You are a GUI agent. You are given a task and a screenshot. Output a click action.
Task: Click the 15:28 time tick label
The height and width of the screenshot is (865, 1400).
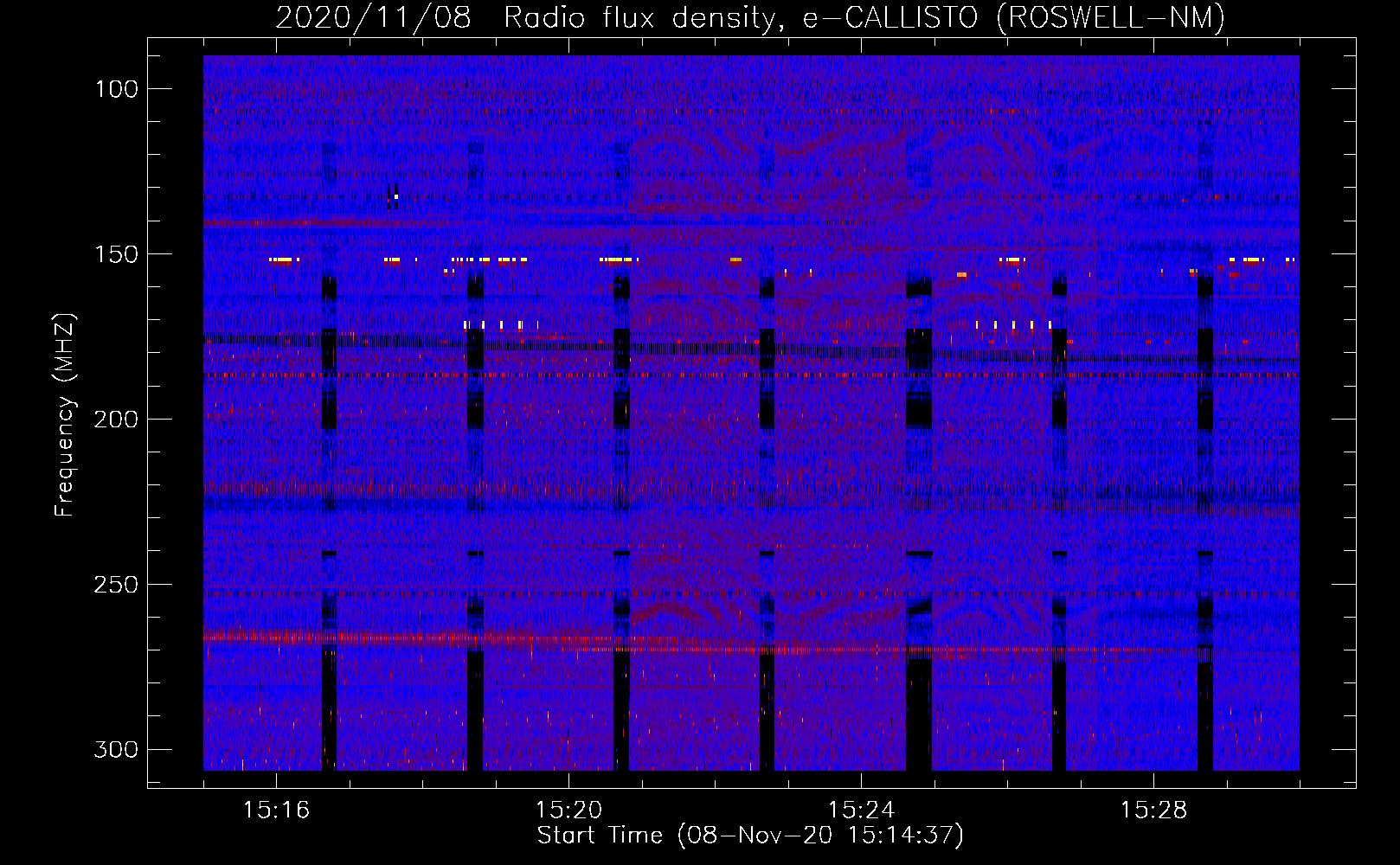pos(1153,811)
